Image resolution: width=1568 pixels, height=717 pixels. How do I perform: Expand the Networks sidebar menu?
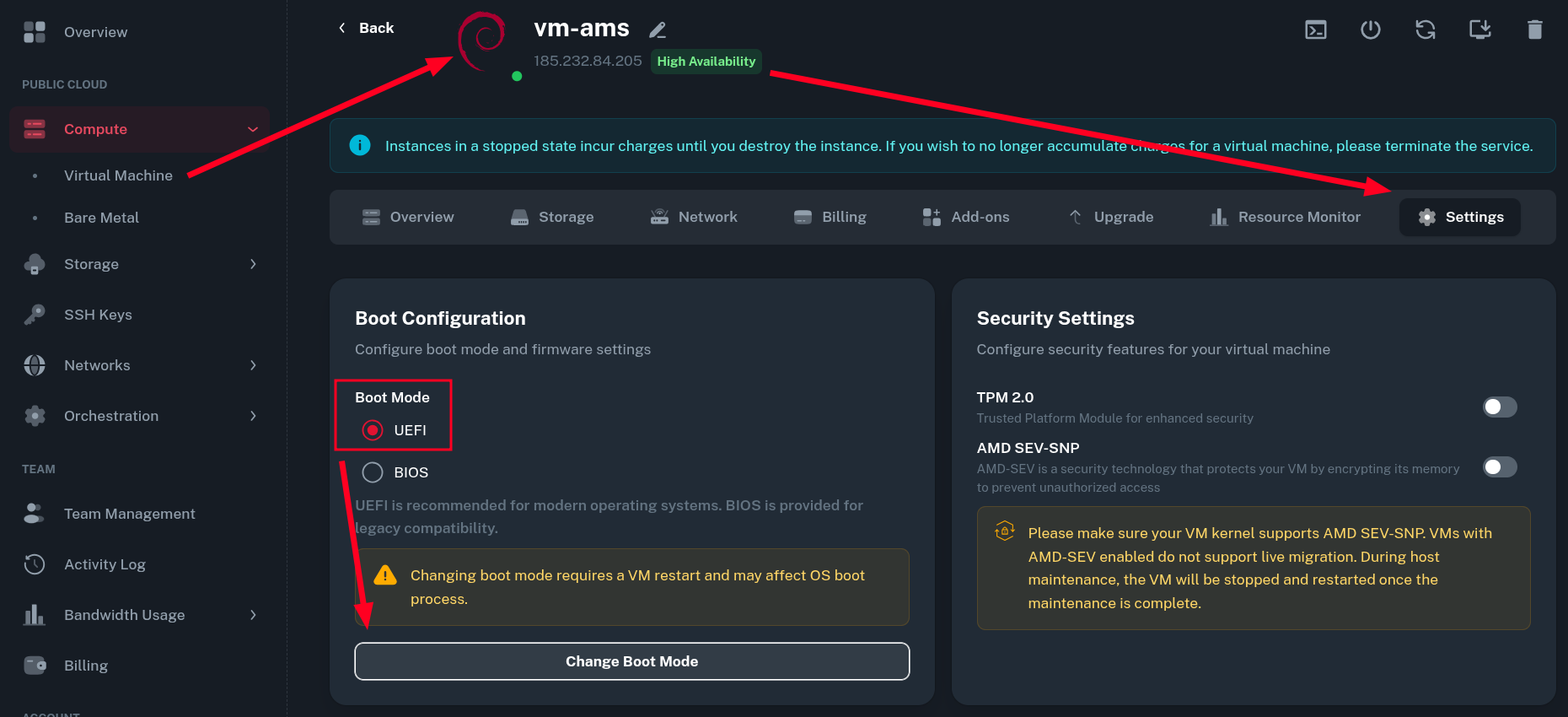252,365
